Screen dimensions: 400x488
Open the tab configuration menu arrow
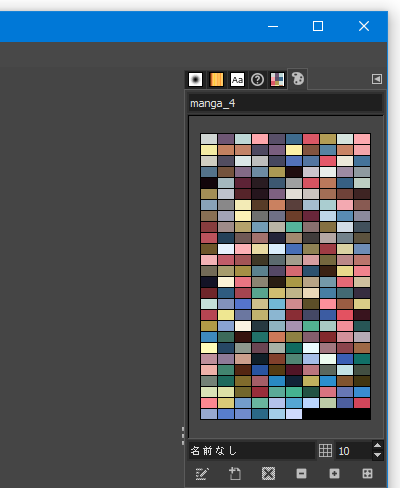(377, 79)
